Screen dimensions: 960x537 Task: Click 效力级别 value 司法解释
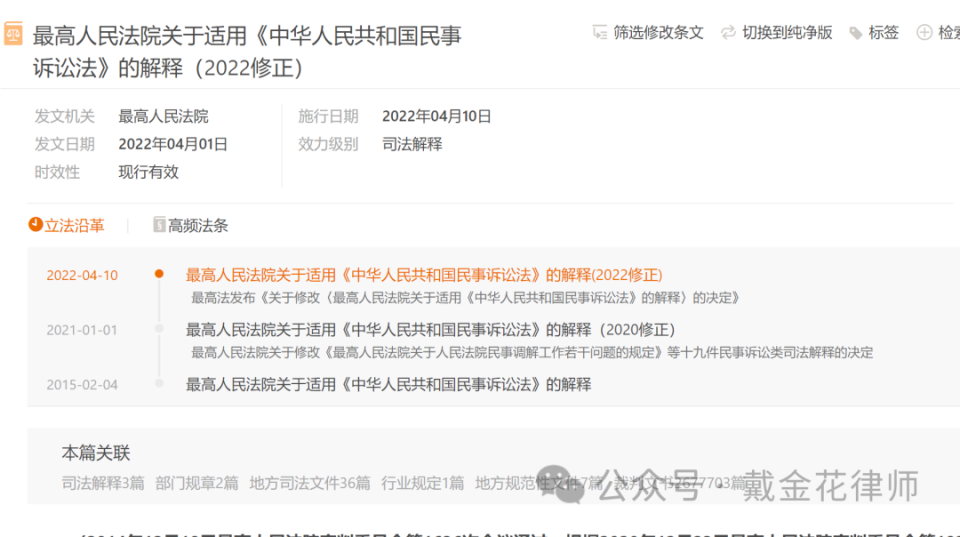[x=412, y=145]
